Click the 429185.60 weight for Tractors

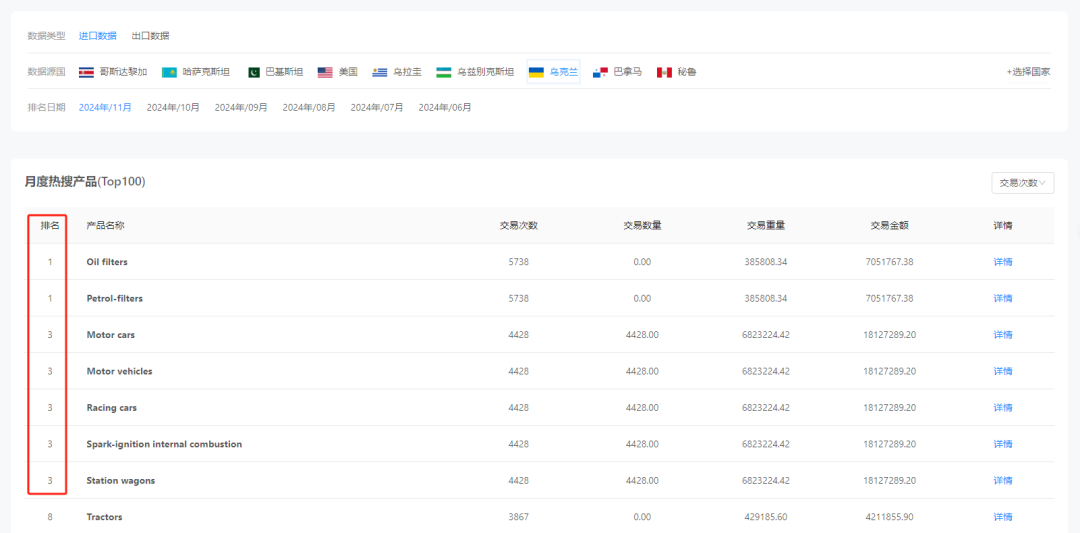[x=766, y=516]
